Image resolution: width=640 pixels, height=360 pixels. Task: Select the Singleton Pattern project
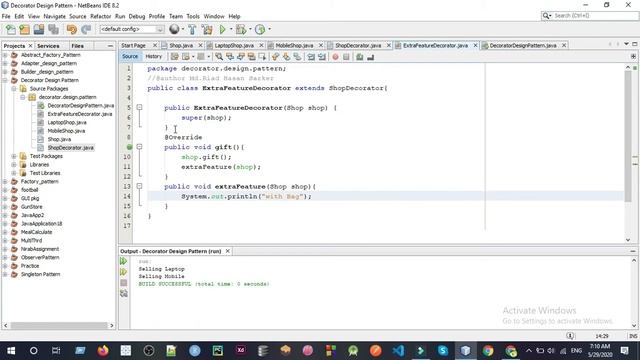pos(40,274)
